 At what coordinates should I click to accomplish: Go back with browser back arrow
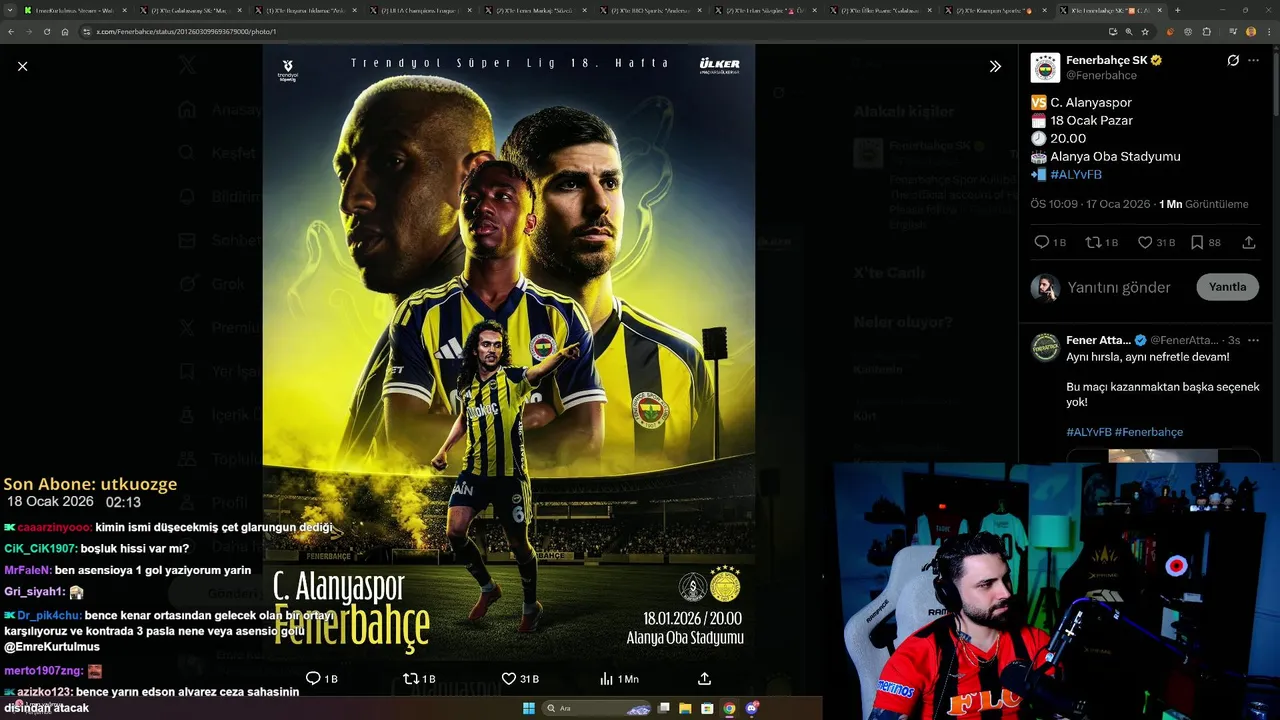point(11,31)
